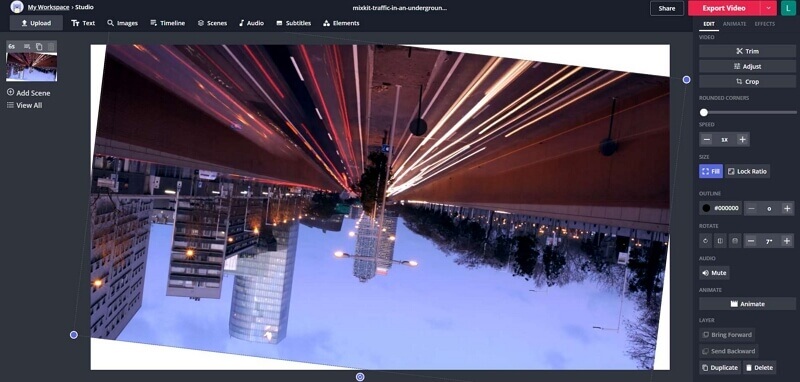
Task: Click the black outline color swatch
Action: (x=706, y=208)
